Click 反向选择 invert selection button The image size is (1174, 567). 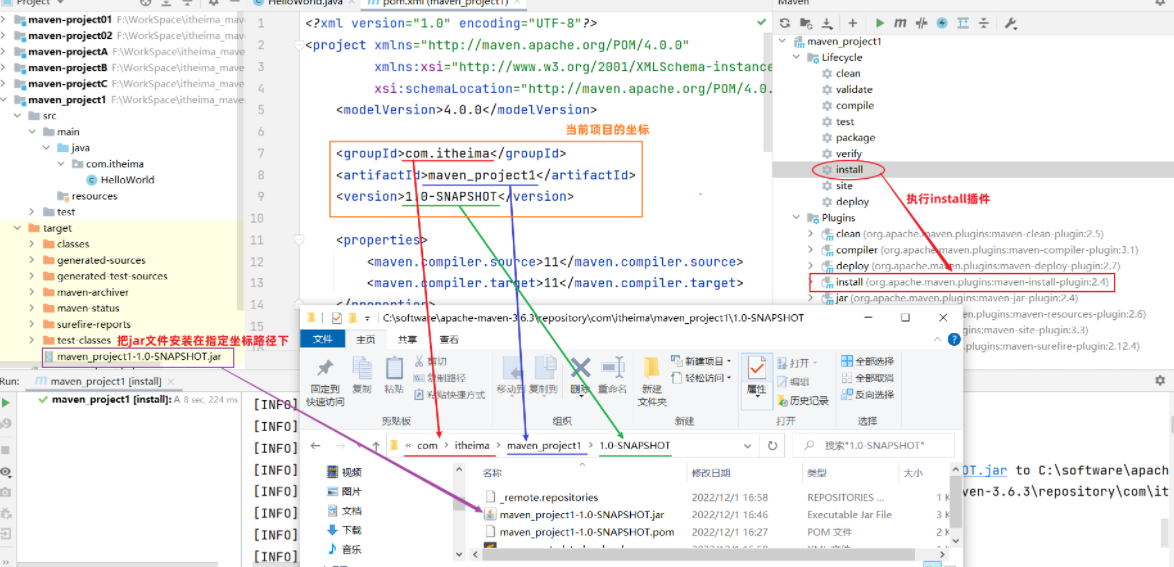(868, 395)
